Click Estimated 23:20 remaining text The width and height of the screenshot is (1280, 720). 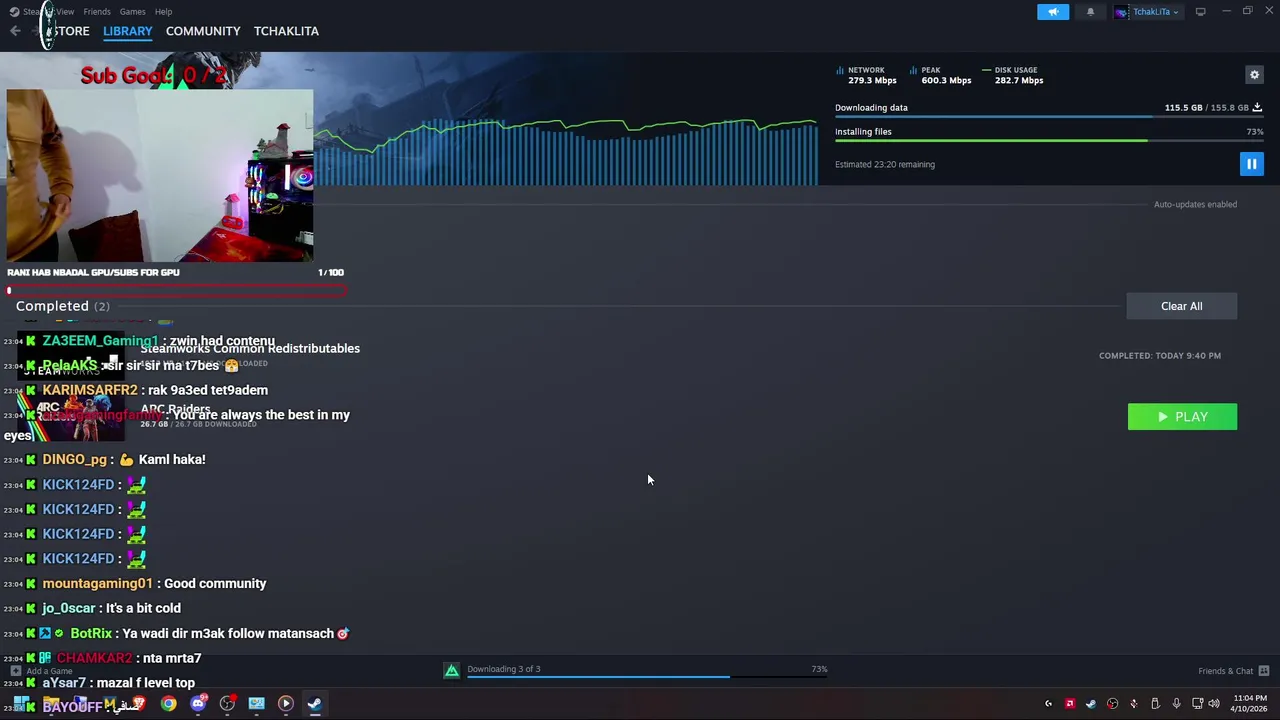click(x=885, y=164)
